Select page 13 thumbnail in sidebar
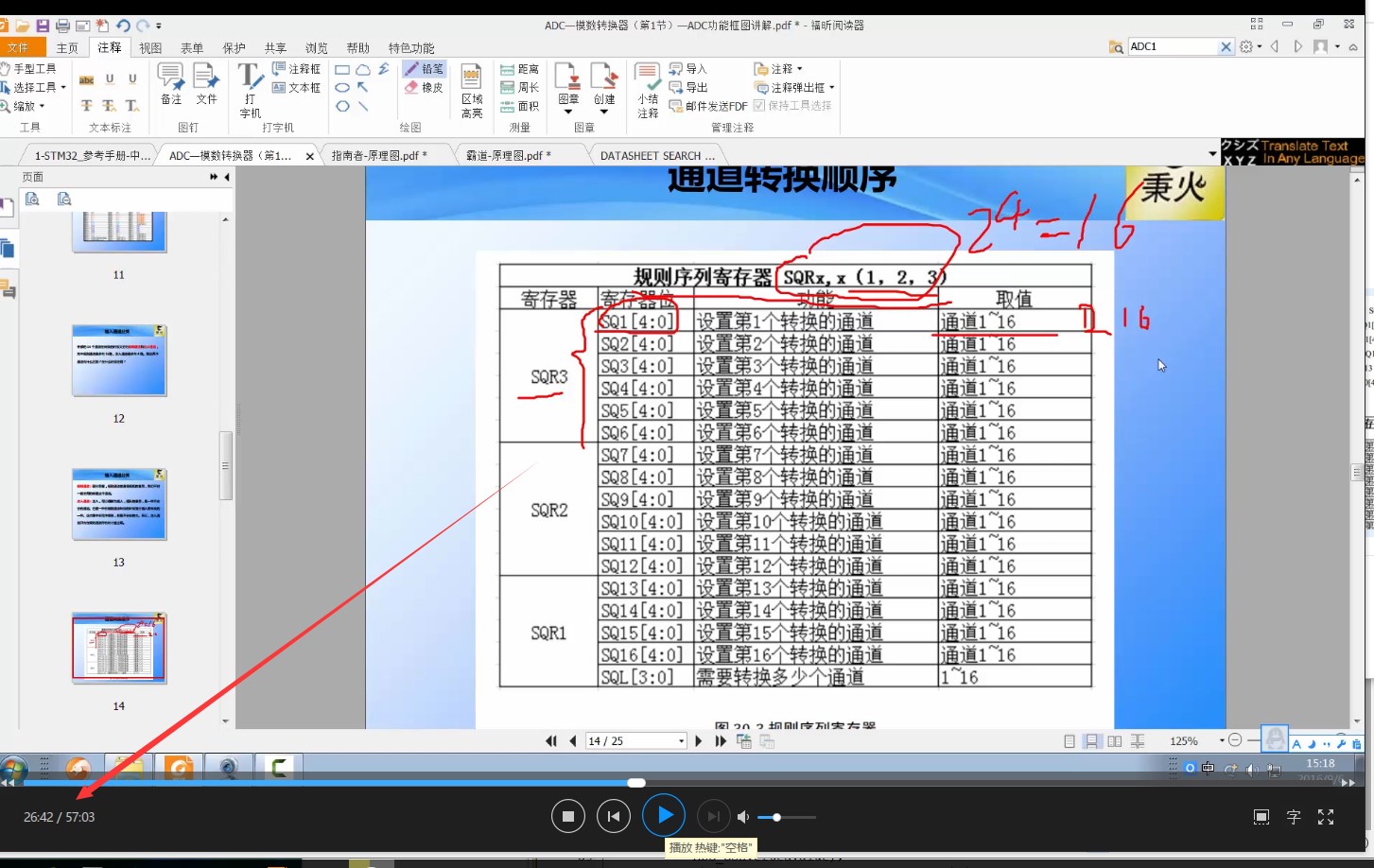Screen dimensions: 1374x868 [x=117, y=502]
